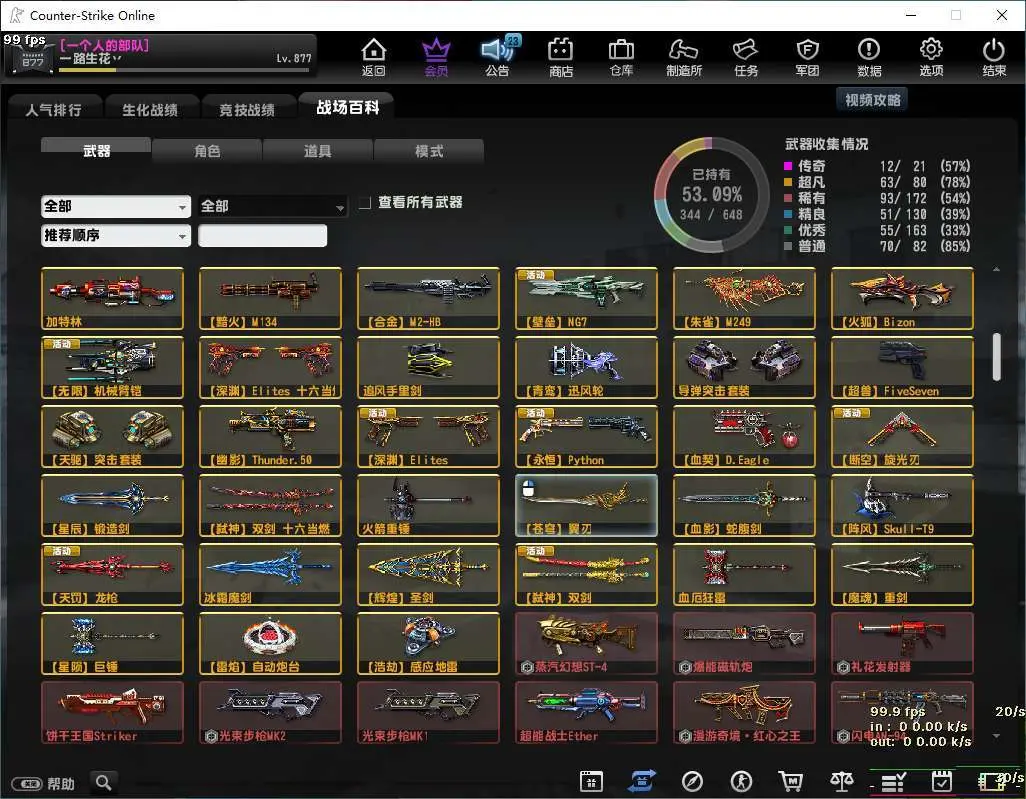Open the shopping cart M icon
Viewport: 1026px width, 799px height.
tap(791, 781)
